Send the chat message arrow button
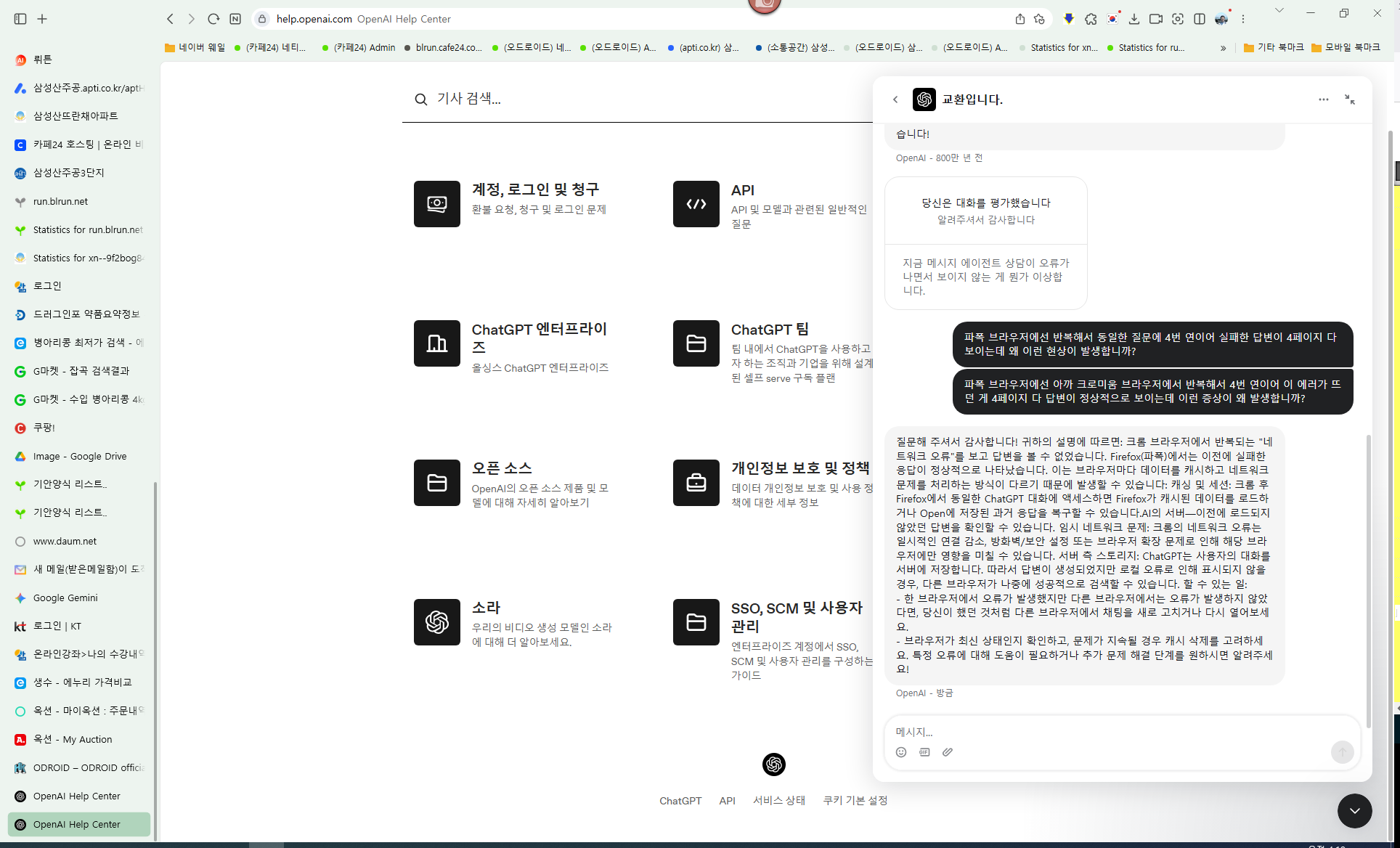 click(x=1343, y=752)
